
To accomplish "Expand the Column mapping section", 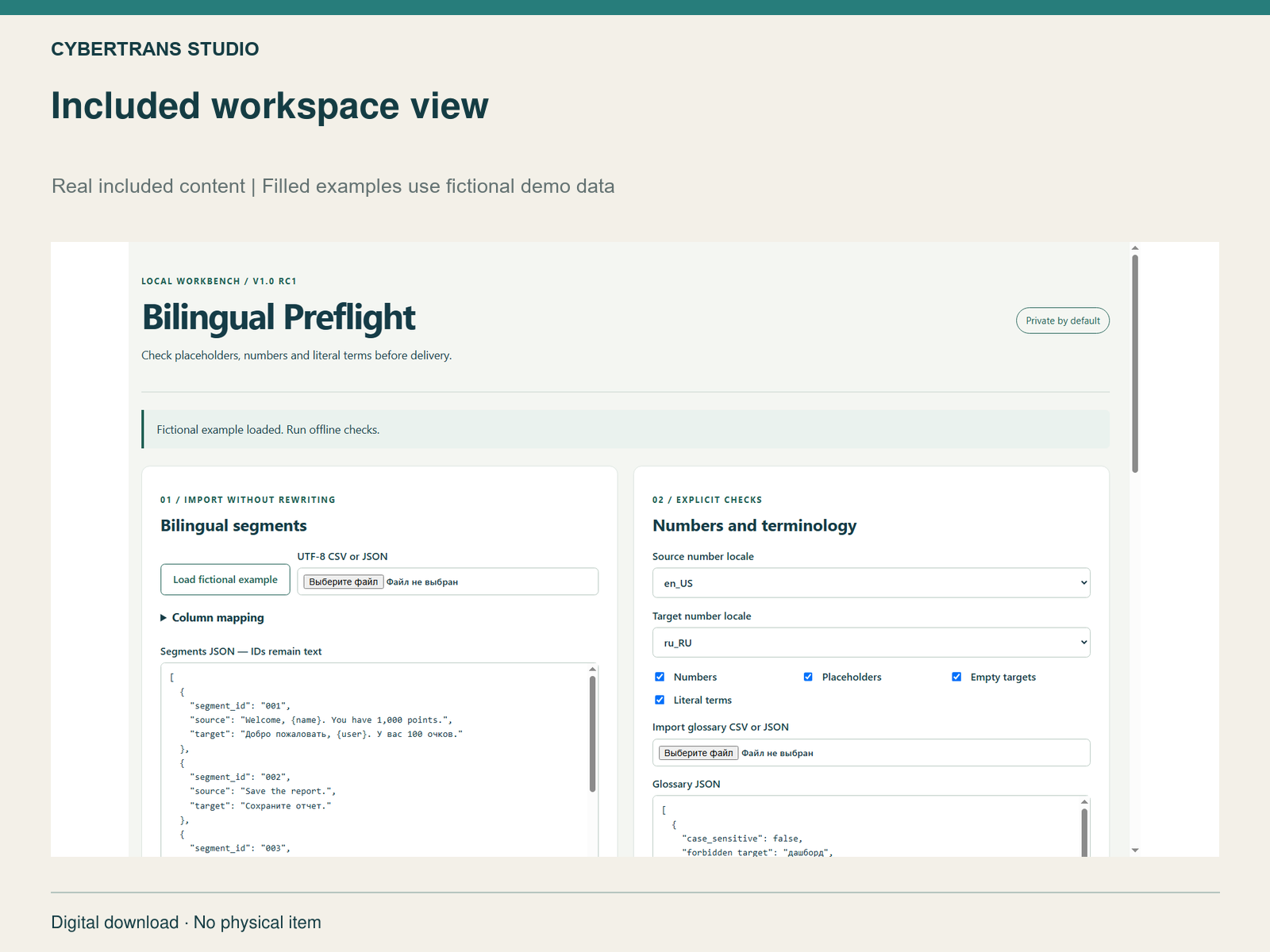I will tap(212, 617).
